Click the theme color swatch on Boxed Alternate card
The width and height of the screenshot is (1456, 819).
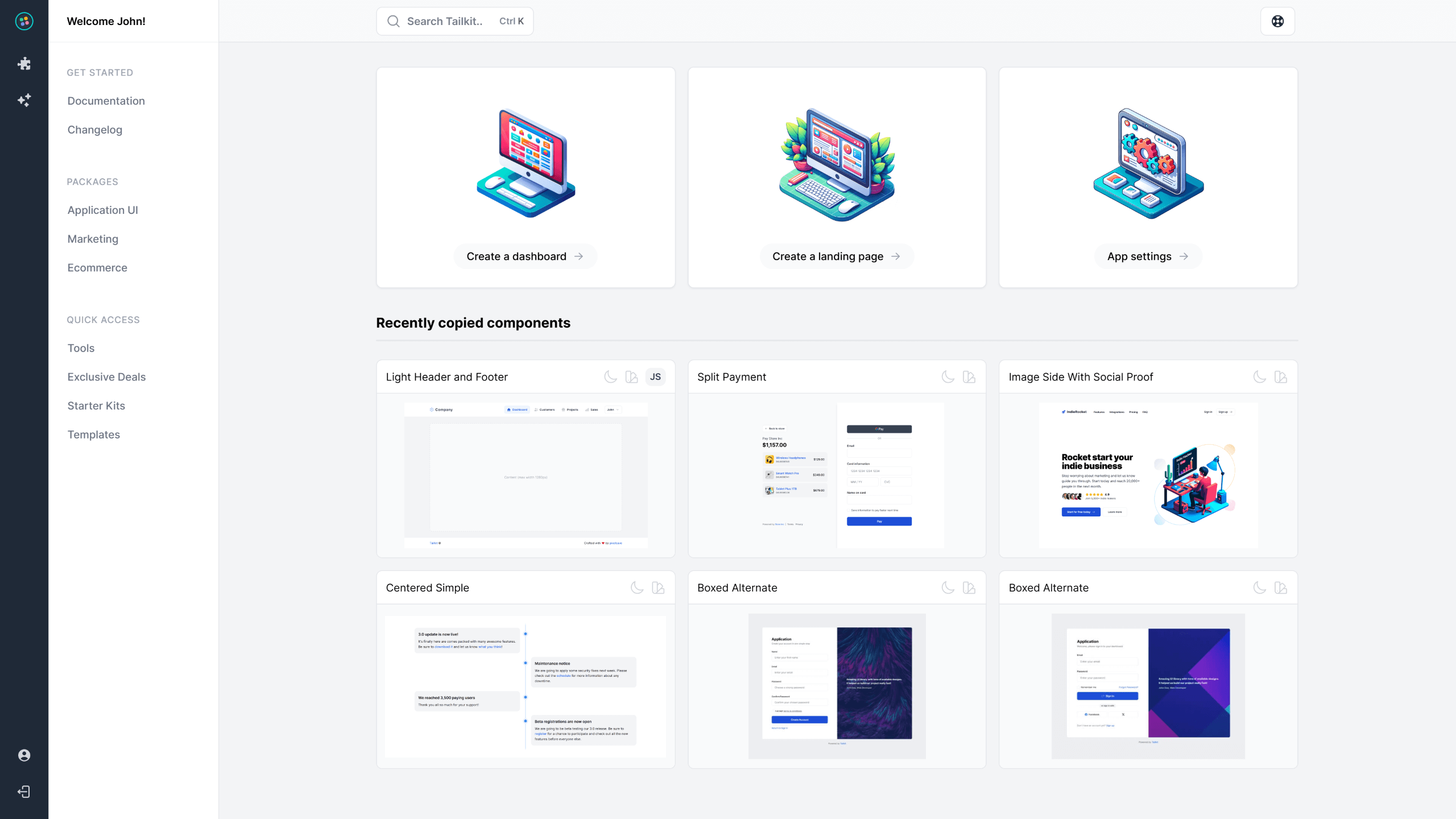click(x=968, y=588)
